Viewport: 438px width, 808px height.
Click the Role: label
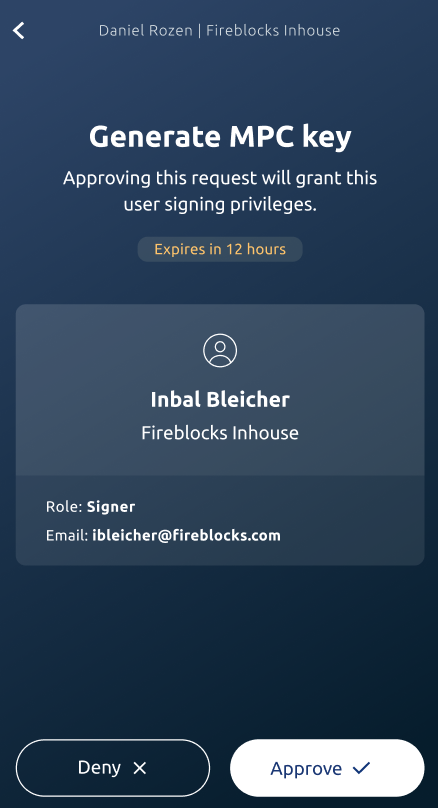click(64, 507)
